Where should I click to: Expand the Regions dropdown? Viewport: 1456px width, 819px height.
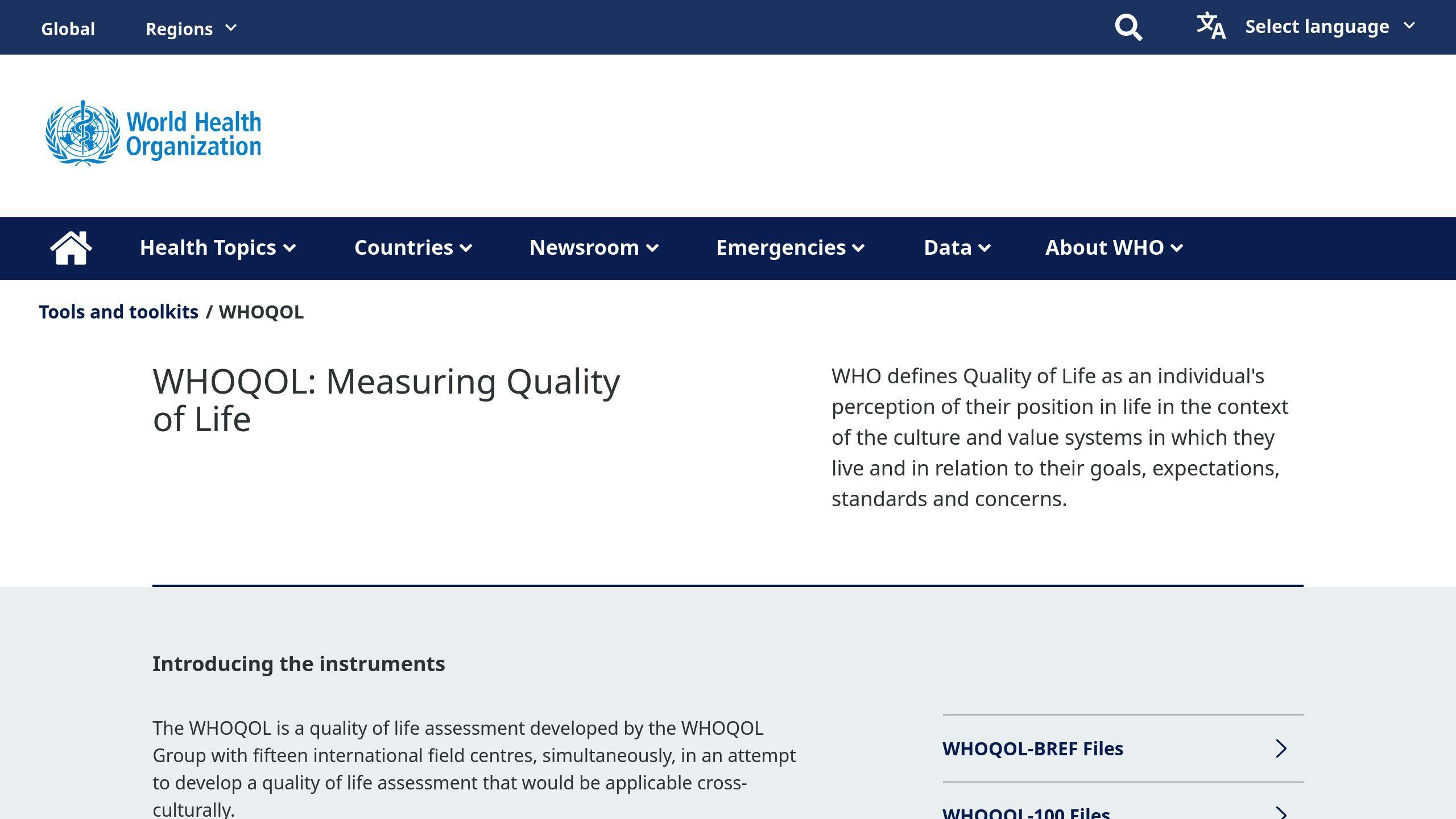click(x=191, y=28)
